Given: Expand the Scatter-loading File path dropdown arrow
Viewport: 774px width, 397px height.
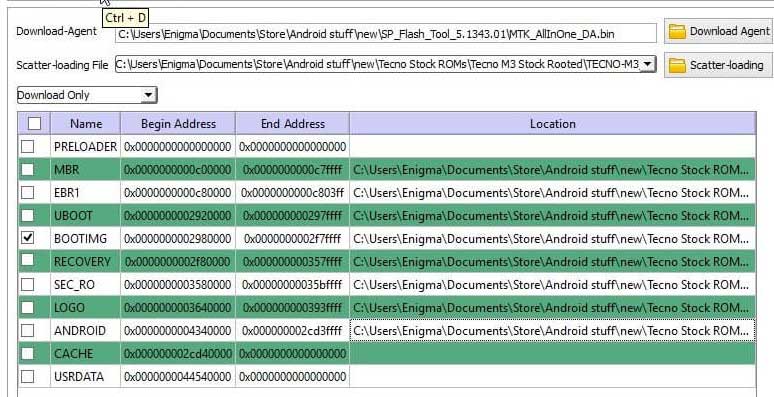Looking at the screenshot, I should pos(648,64).
